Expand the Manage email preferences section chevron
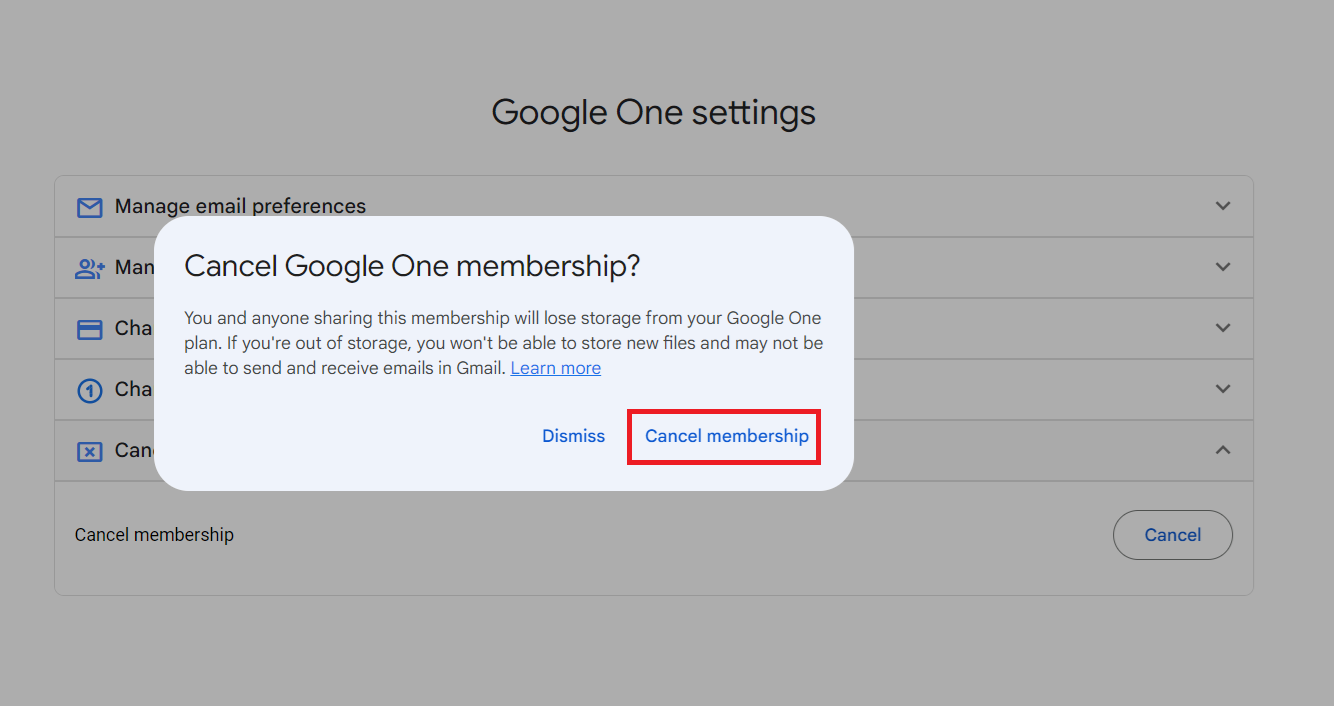1334x706 pixels. [x=1222, y=206]
